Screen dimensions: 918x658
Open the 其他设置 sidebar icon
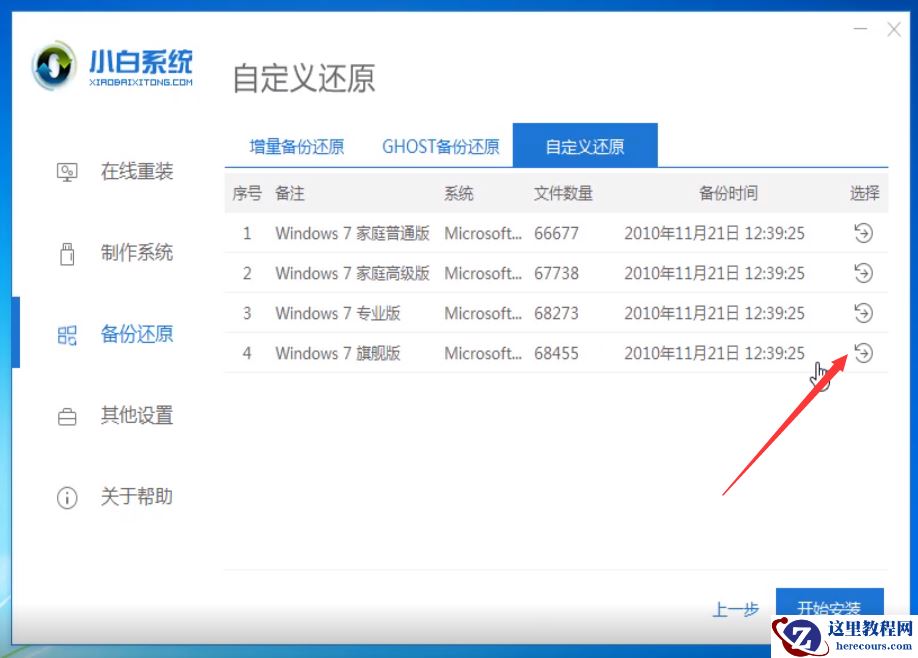[x=66, y=416]
